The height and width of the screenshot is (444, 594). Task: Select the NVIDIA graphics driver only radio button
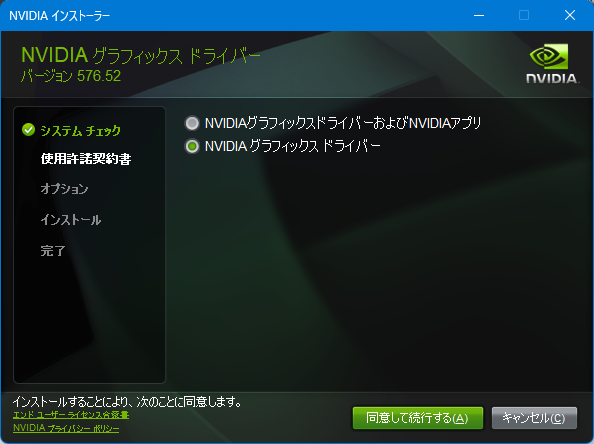pos(192,146)
